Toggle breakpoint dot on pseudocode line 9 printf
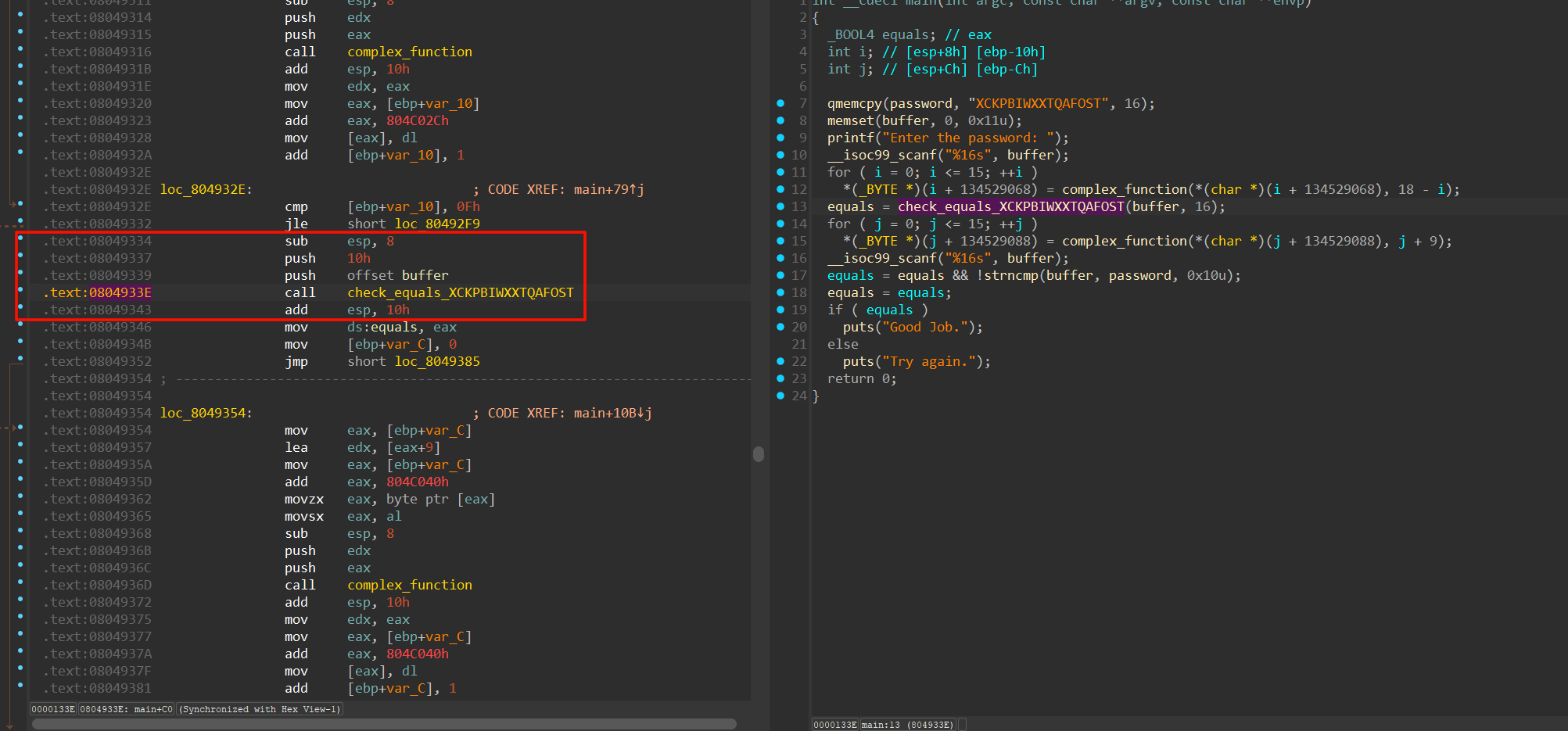 (x=780, y=138)
